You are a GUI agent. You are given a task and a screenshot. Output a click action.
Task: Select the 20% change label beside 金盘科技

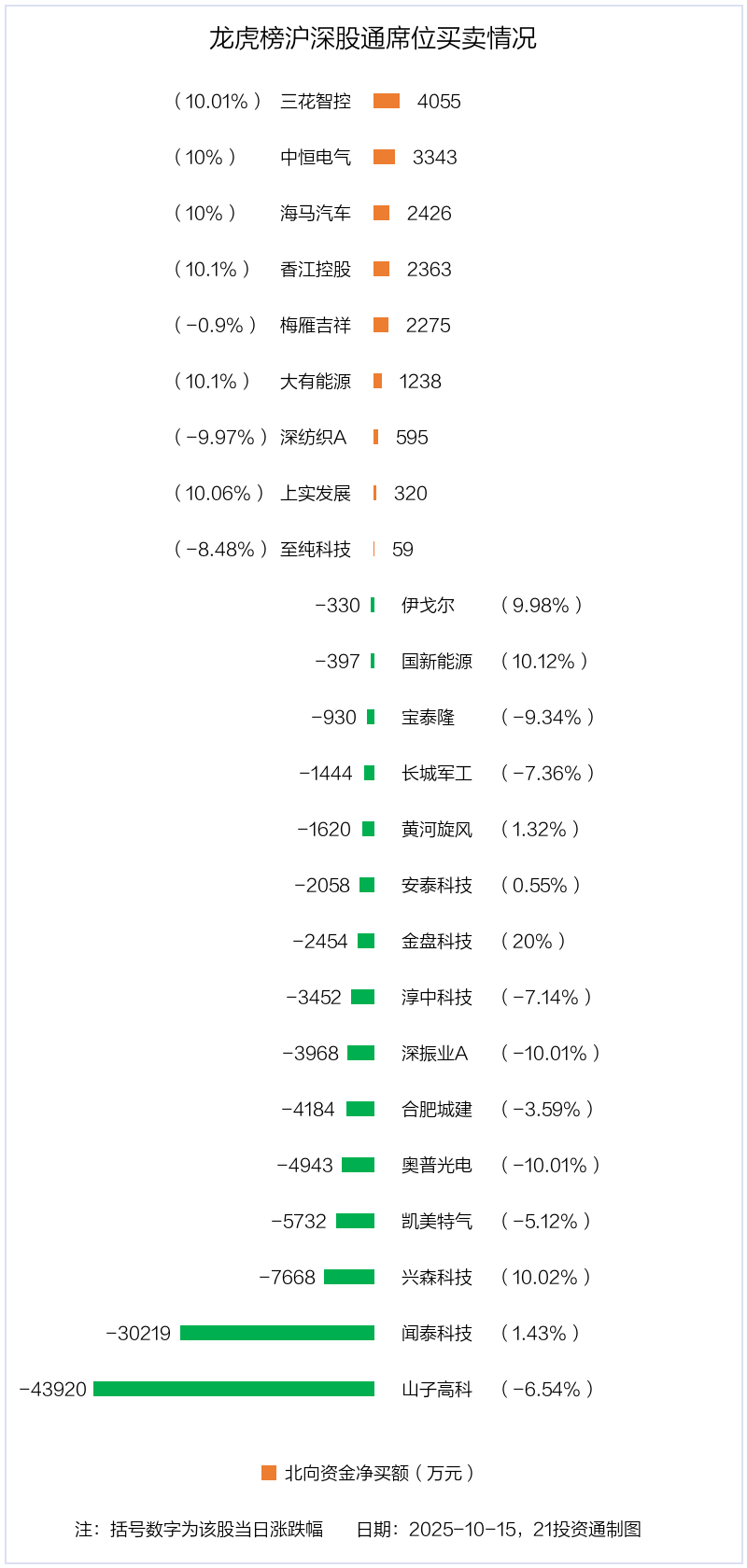pyautogui.click(x=533, y=941)
